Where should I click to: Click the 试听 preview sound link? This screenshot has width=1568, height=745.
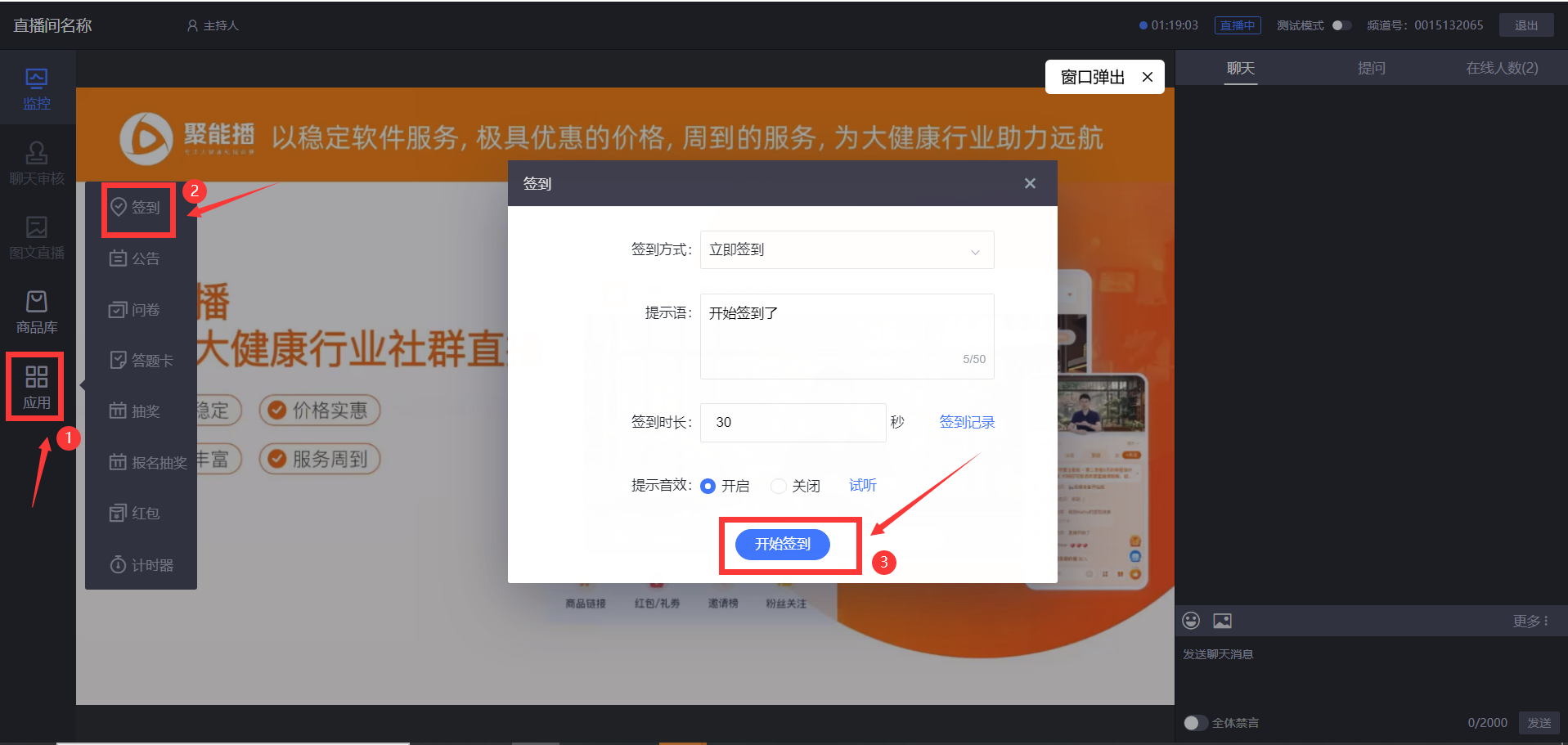tap(863, 486)
